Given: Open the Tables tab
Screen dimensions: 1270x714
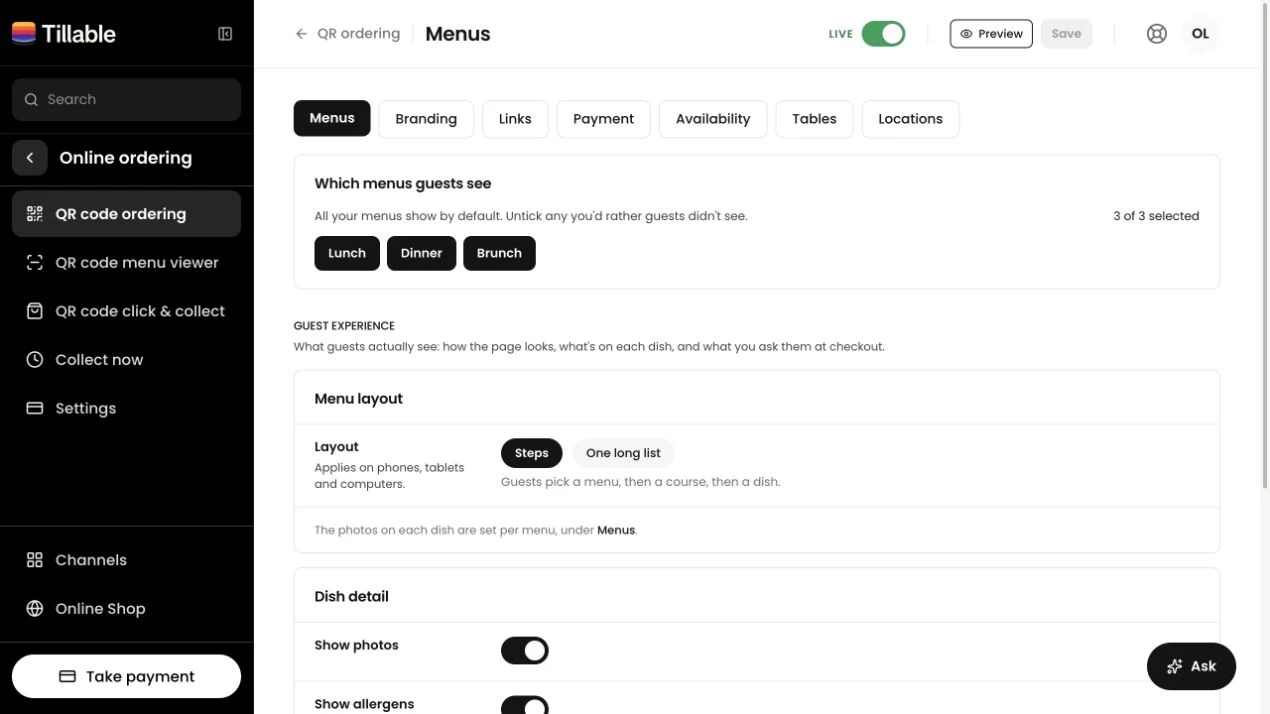Looking at the screenshot, I should [815, 119].
